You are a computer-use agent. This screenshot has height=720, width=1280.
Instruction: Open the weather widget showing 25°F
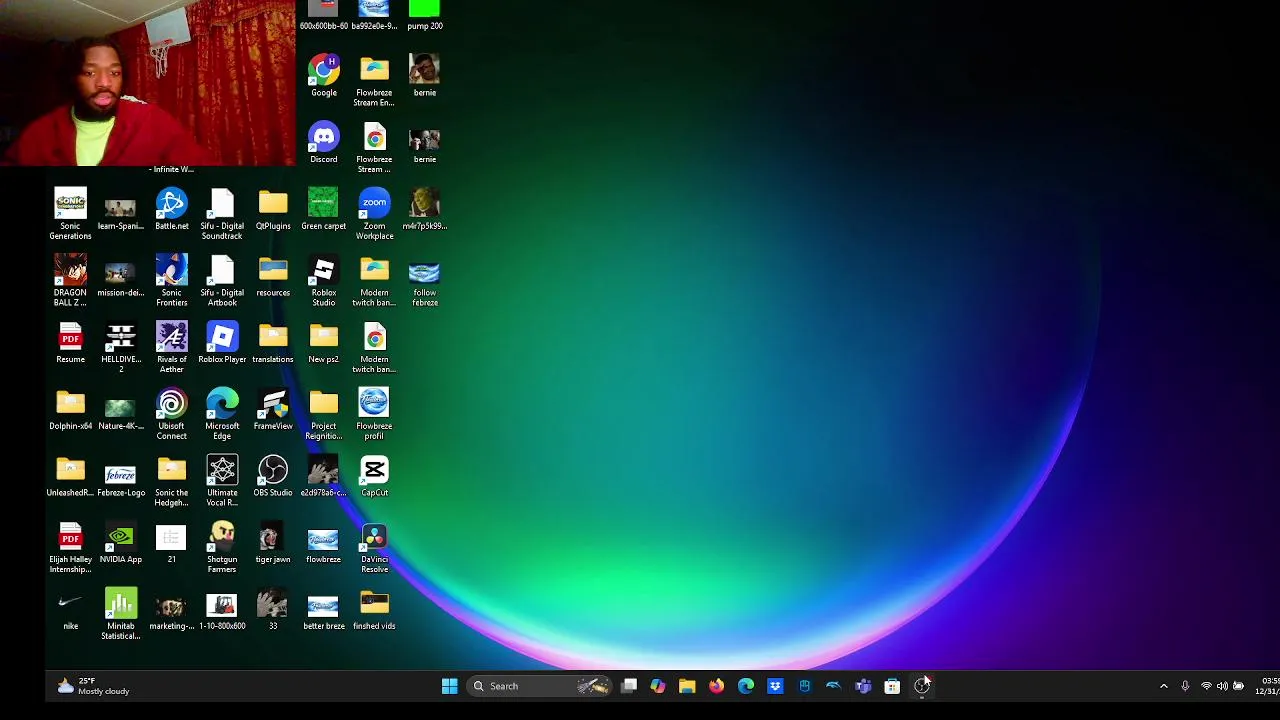[x=93, y=686]
